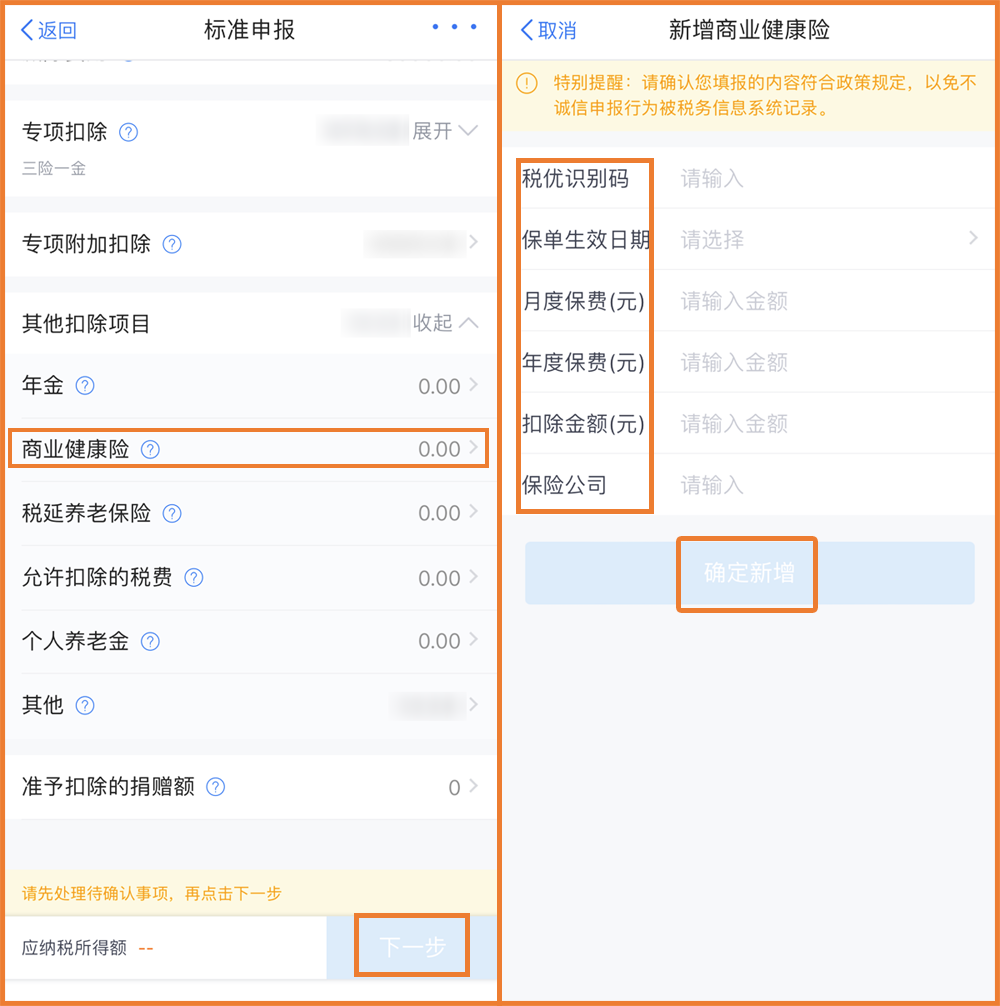Tap the 税延养老保险 0.00 value

tap(439, 513)
